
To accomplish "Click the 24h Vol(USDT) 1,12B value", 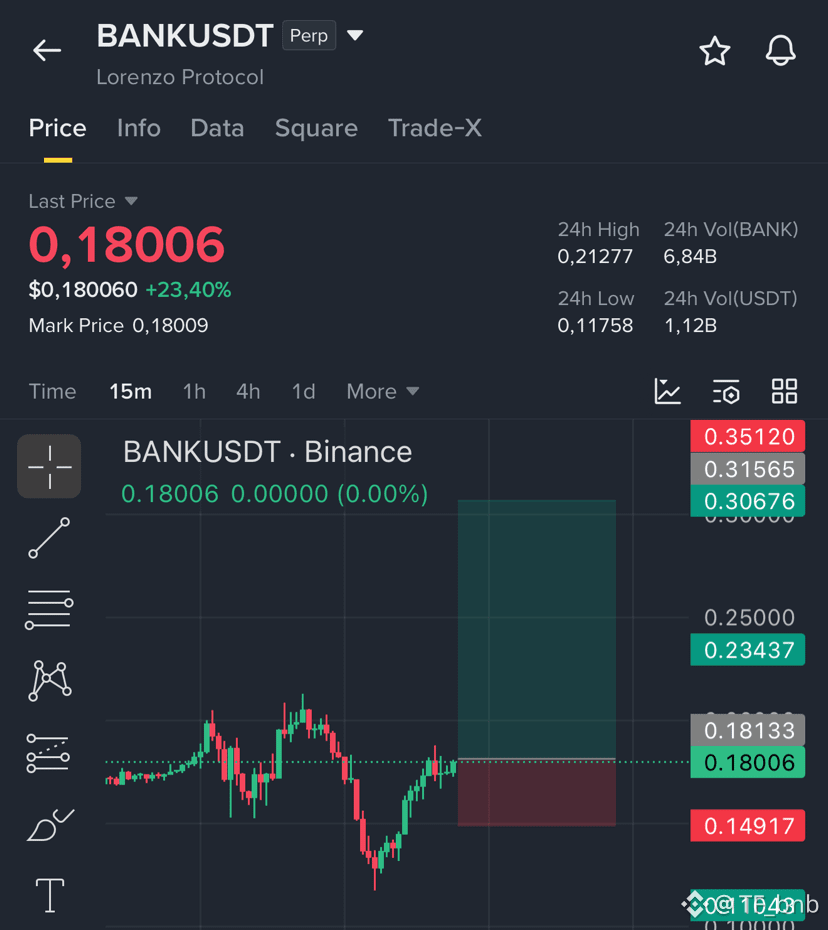I will pos(690,326).
